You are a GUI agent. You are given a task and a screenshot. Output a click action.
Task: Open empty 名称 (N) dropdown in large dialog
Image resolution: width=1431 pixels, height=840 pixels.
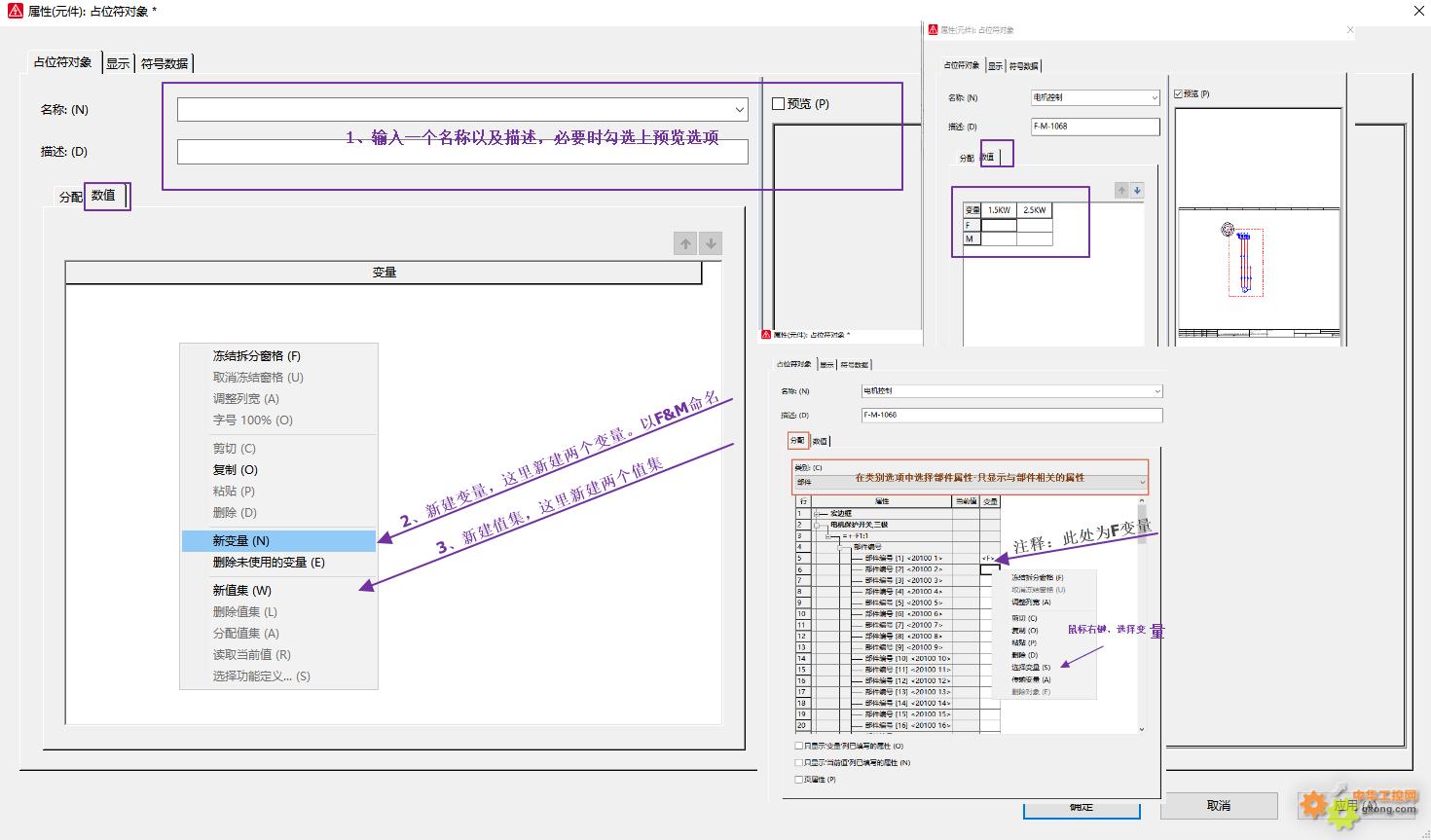coord(740,110)
